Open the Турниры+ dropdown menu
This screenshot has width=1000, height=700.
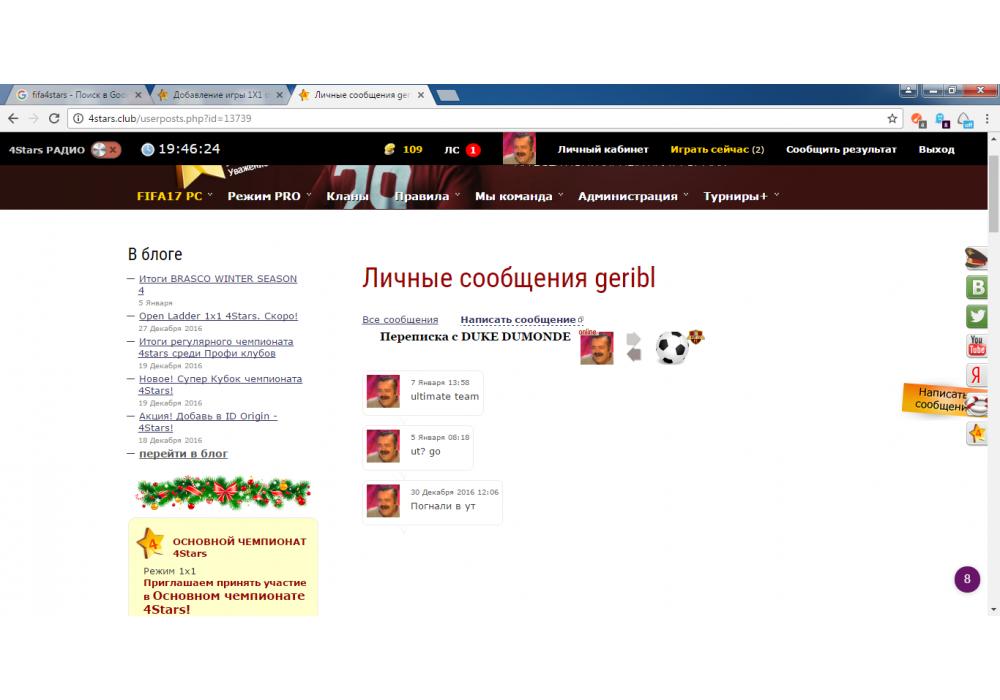pyautogui.click(x=740, y=196)
